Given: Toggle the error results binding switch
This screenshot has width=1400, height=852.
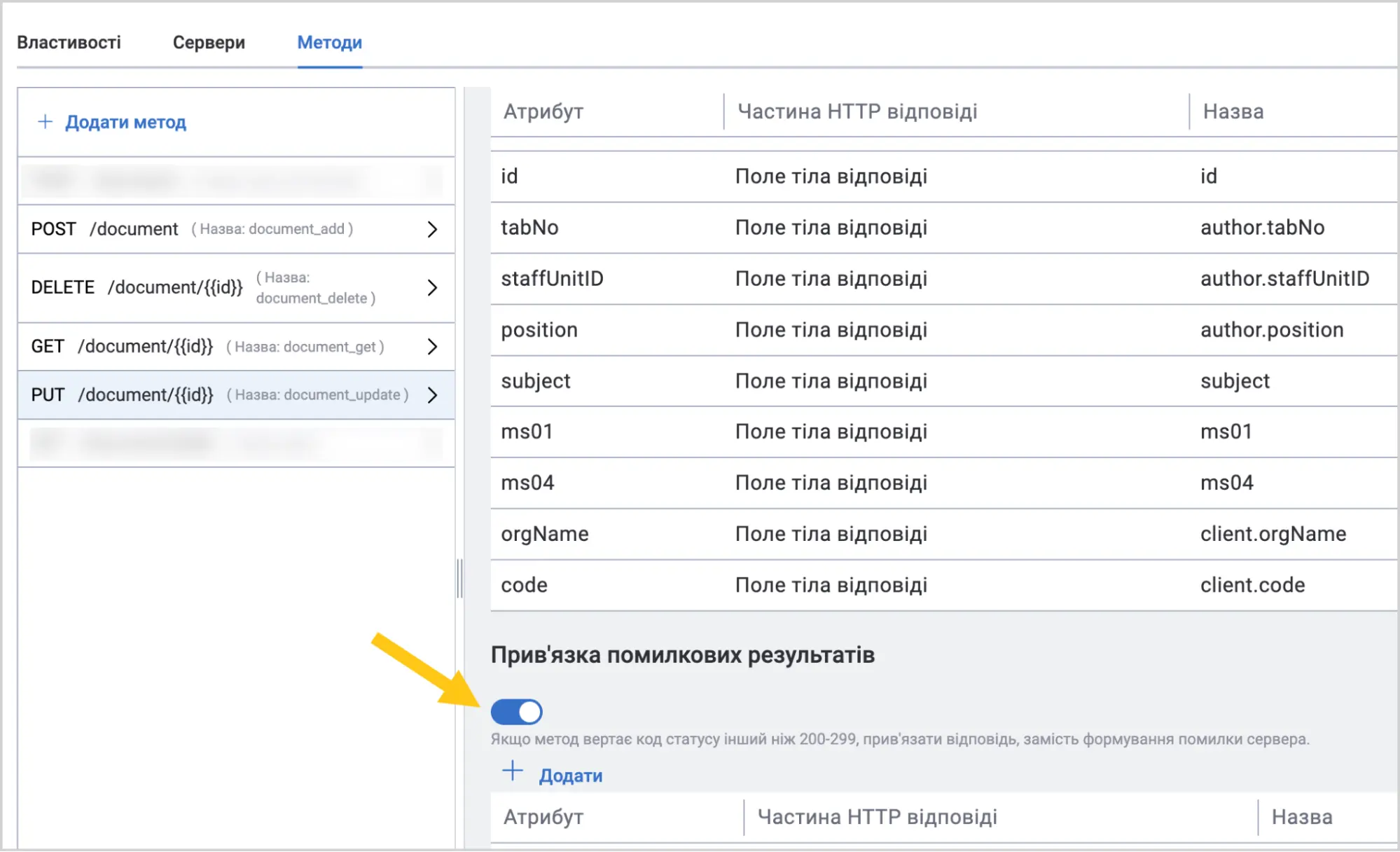Looking at the screenshot, I should pos(517,712).
